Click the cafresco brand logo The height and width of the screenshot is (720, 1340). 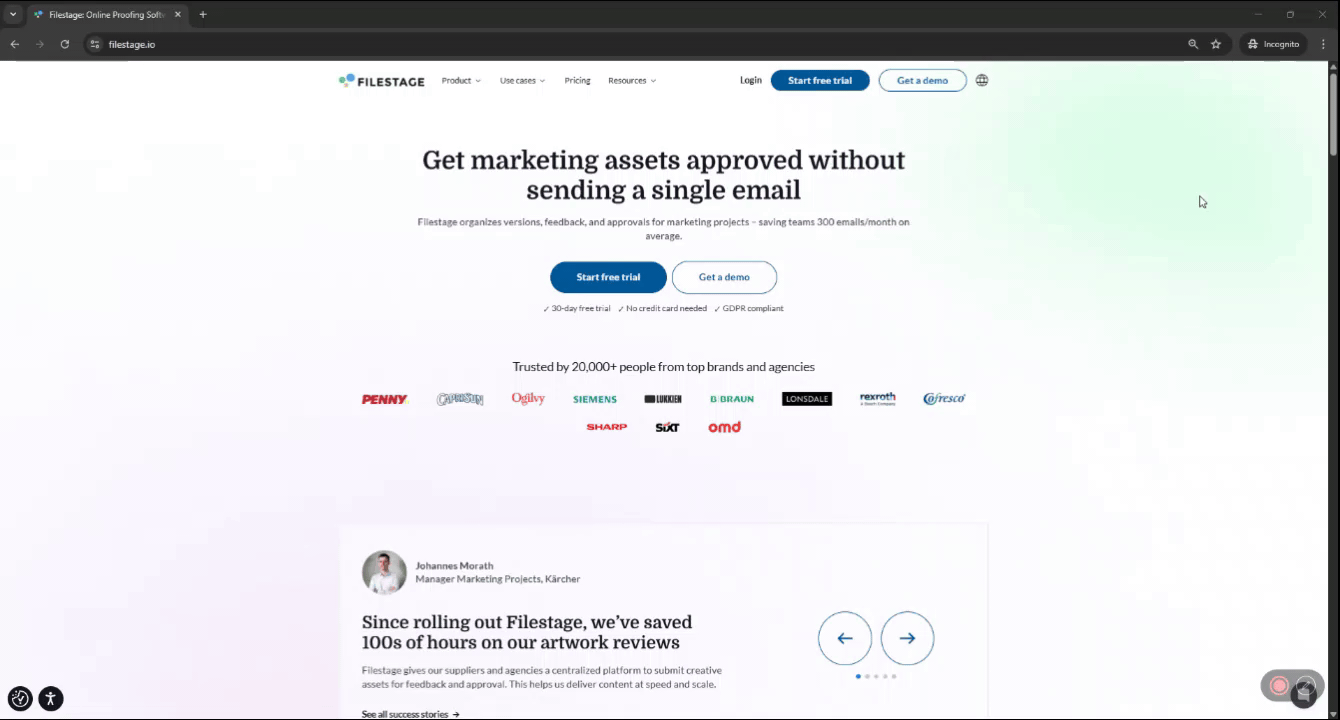pyautogui.click(x=944, y=398)
